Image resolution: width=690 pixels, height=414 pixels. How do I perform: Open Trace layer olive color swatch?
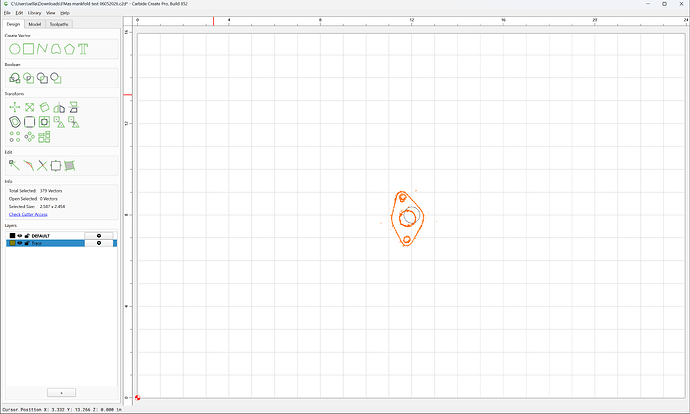click(12, 243)
